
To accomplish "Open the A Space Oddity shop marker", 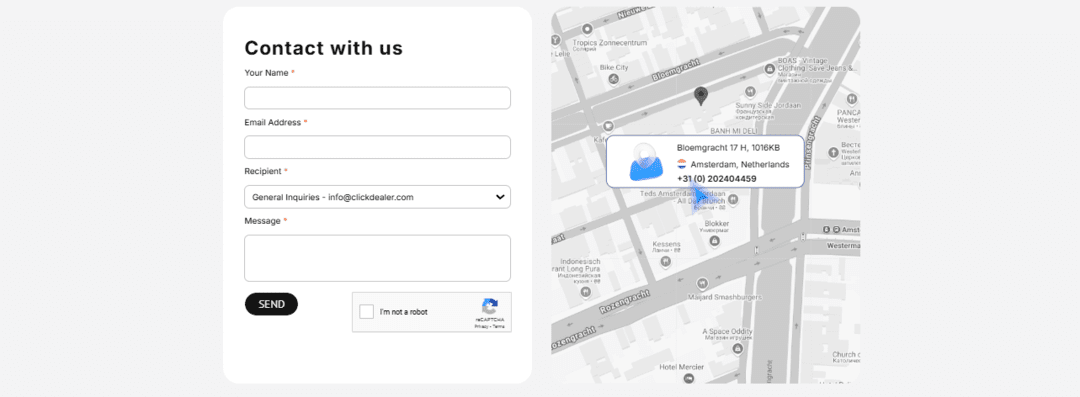I will coord(738,349).
